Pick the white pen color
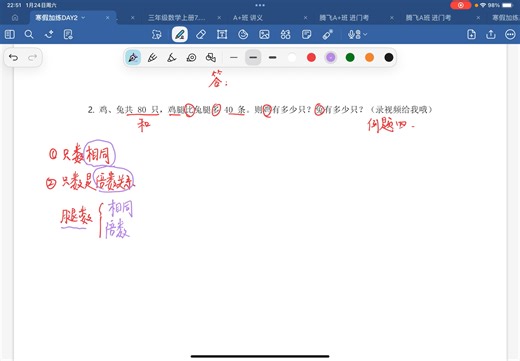 point(292,58)
